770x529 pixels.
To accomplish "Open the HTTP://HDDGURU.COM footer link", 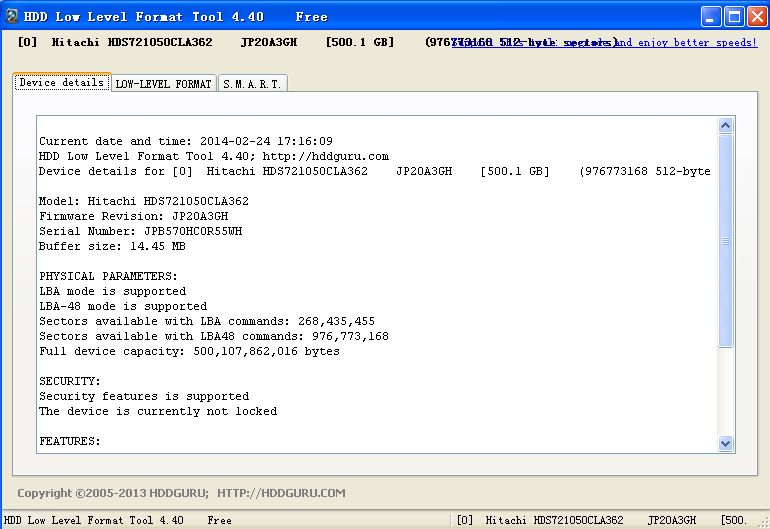I will click(x=281, y=493).
